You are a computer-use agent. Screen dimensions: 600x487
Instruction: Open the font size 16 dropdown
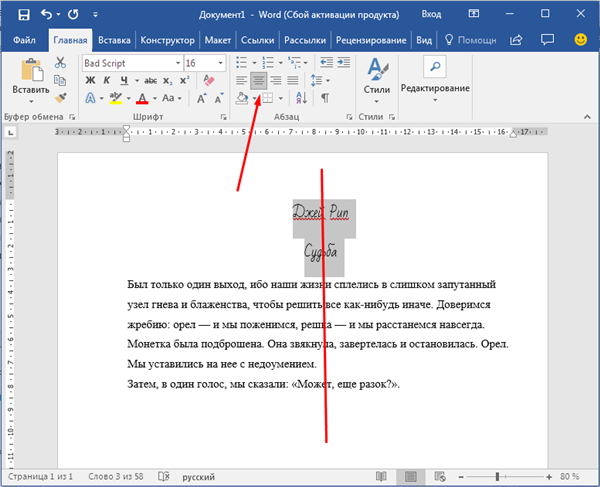point(220,63)
